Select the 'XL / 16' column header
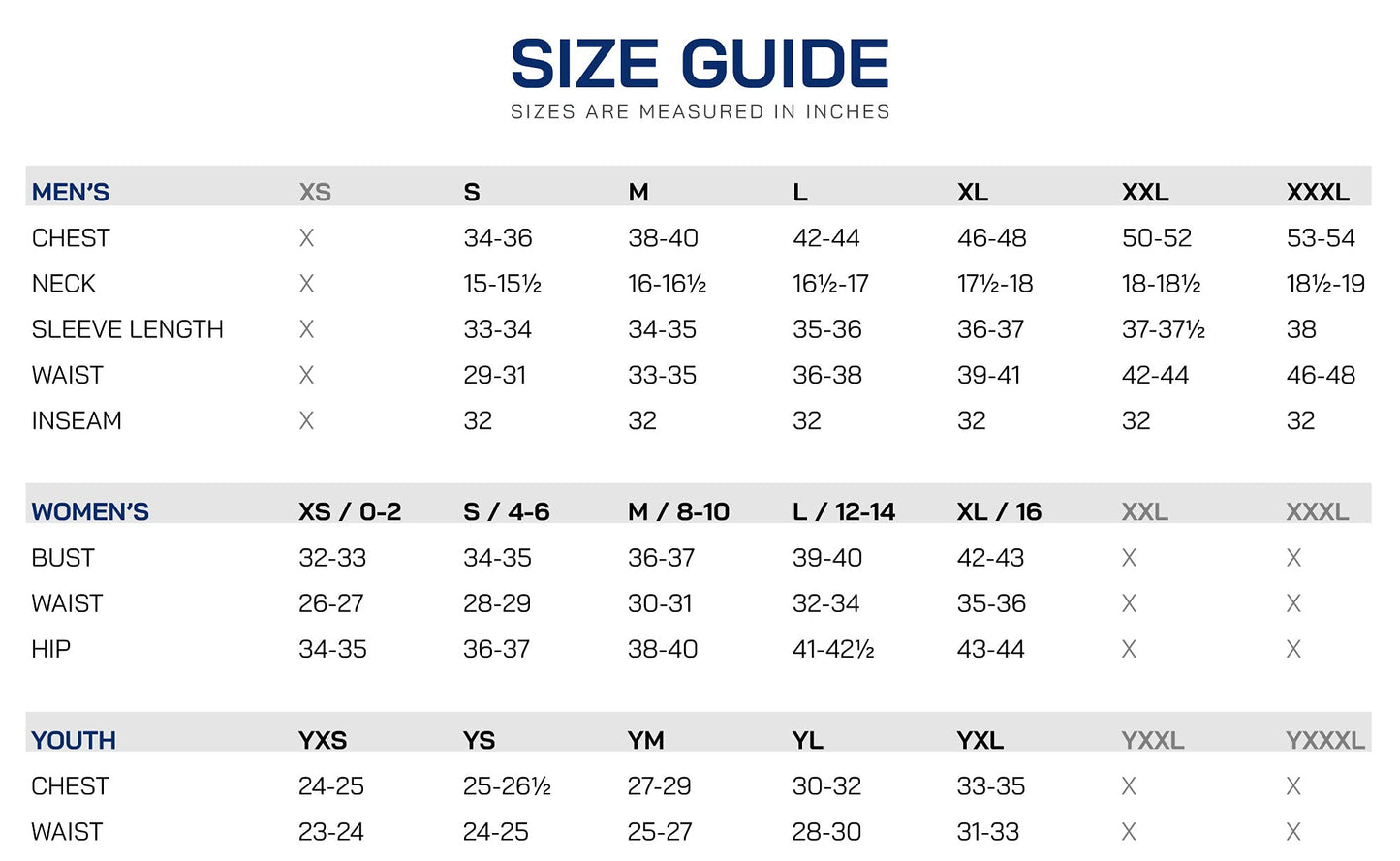This screenshot has height=861, width=1400. coord(999,511)
